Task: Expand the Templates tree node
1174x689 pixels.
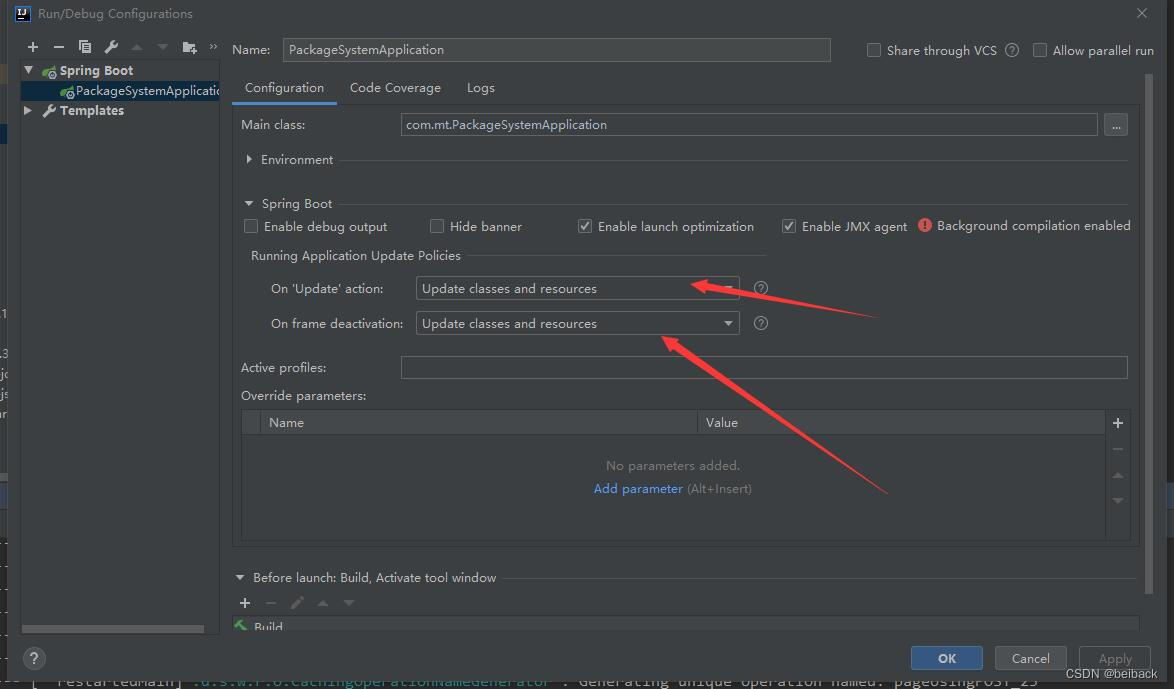Action: (x=28, y=110)
